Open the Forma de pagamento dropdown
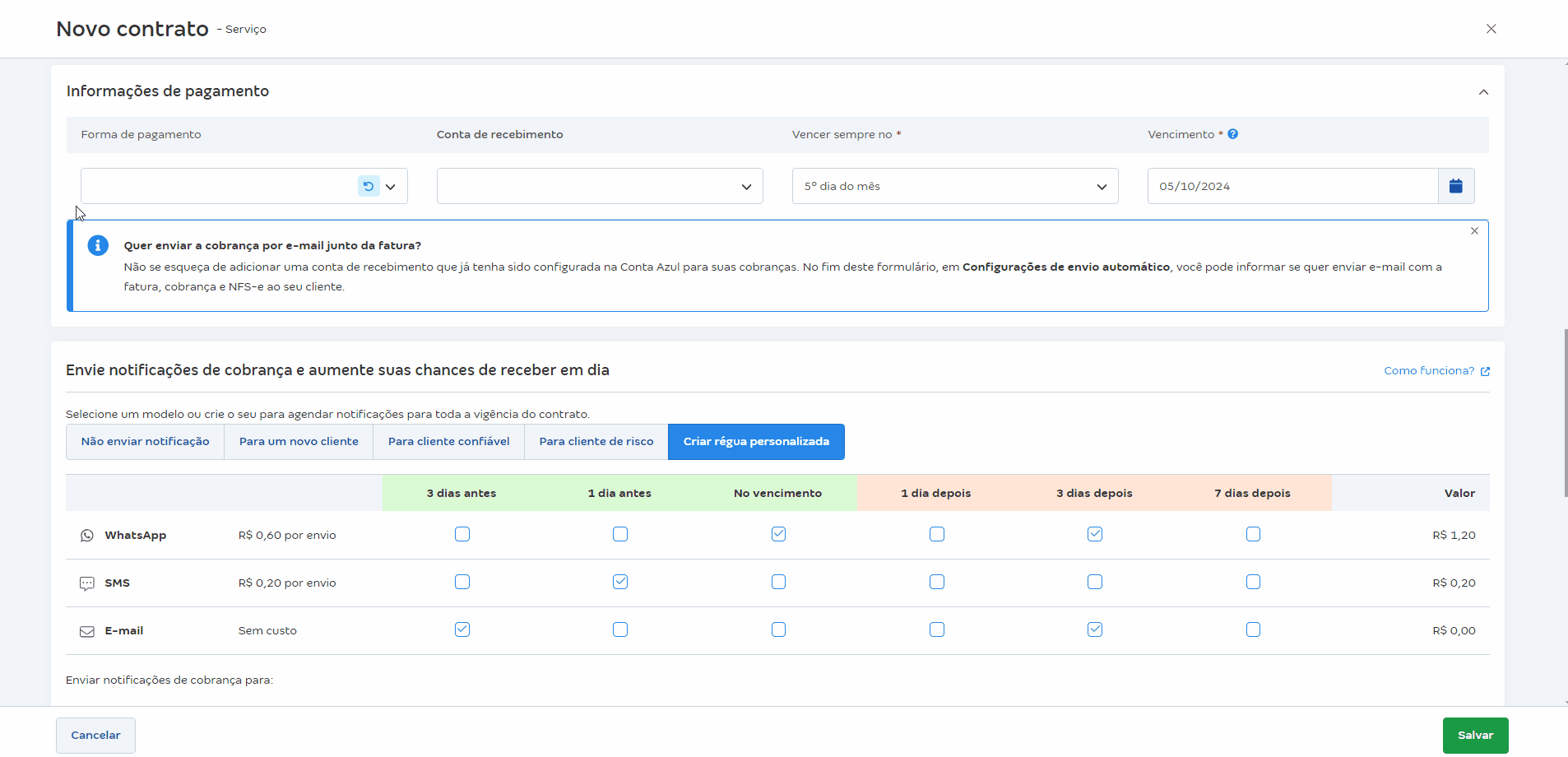The image size is (1568, 757). click(x=391, y=187)
